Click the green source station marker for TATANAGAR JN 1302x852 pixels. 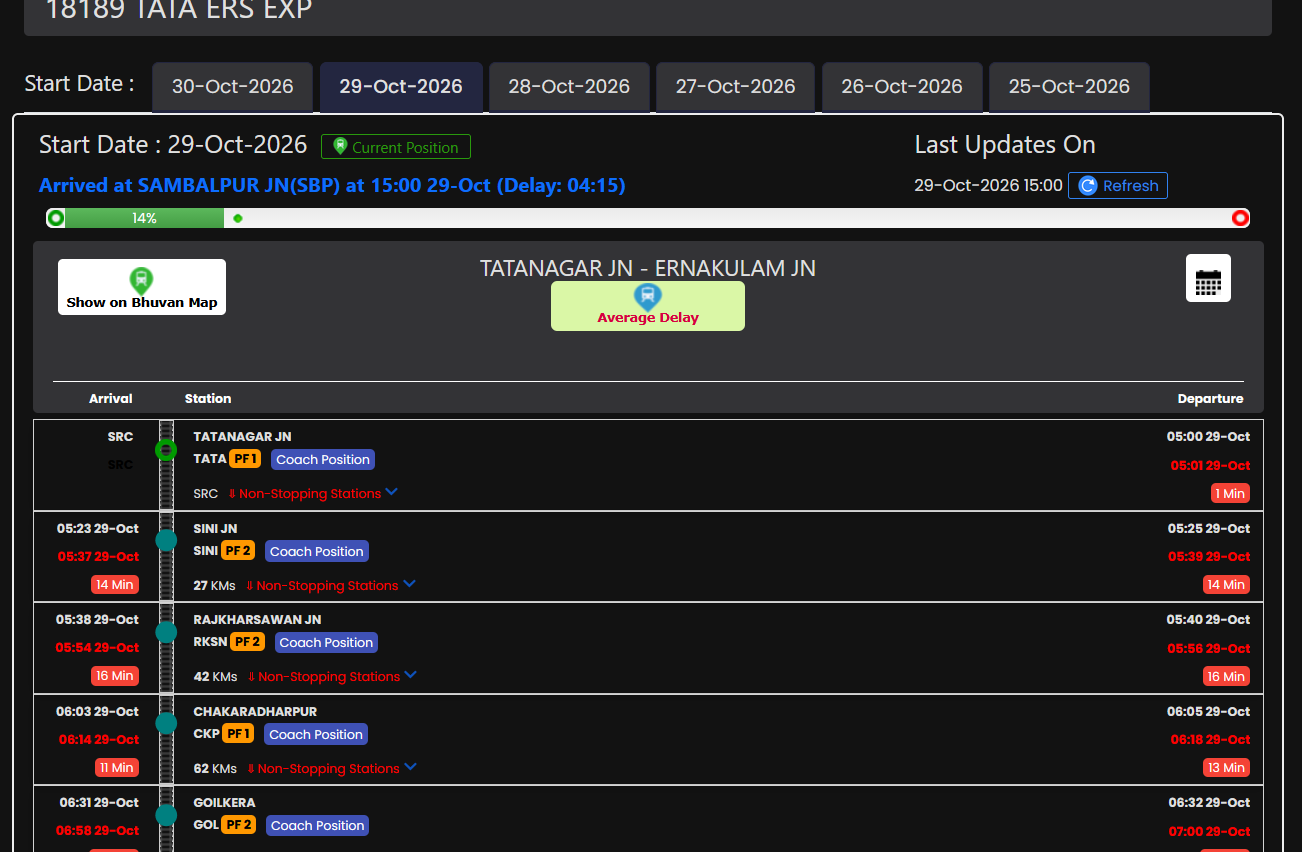click(x=166, y=450)
